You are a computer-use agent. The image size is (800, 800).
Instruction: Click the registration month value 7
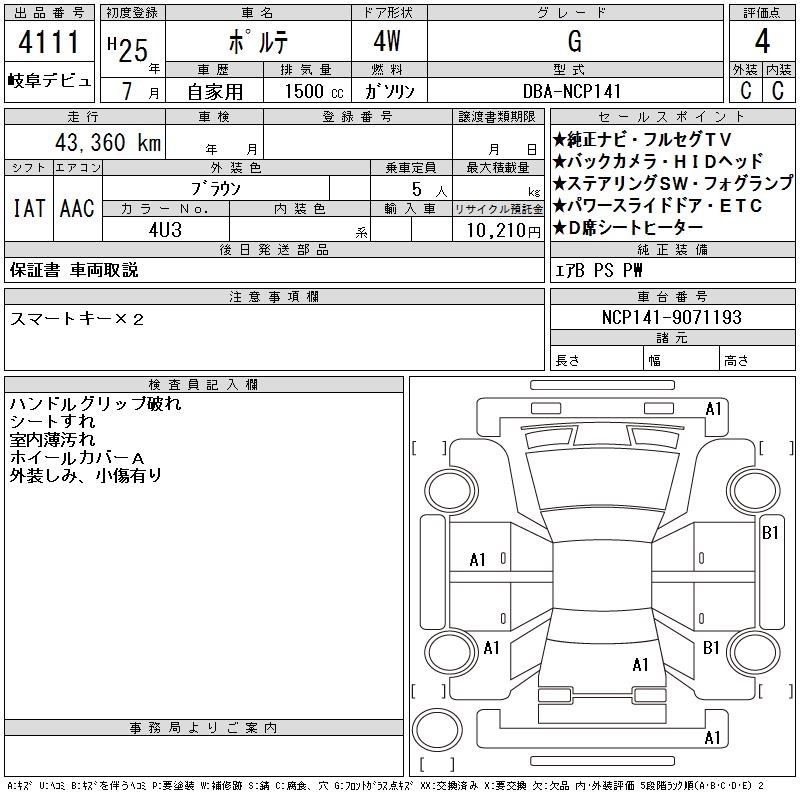click(127, 91)
